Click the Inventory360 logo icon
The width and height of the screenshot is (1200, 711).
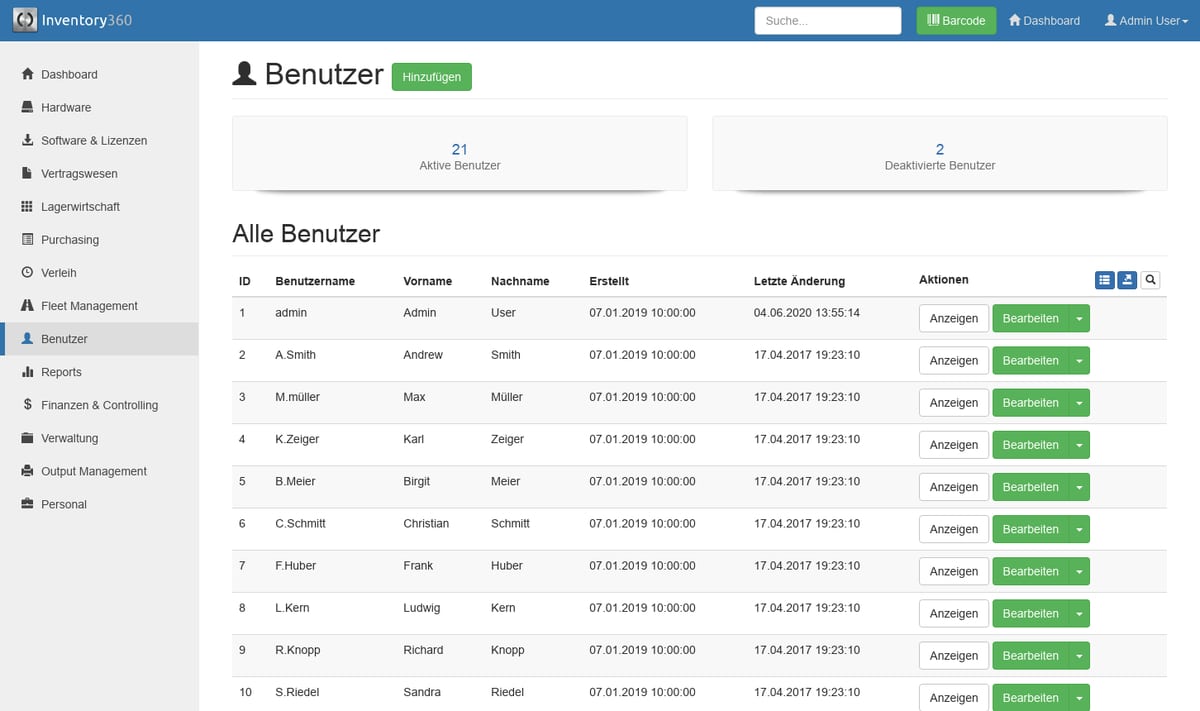click(25, 20)
